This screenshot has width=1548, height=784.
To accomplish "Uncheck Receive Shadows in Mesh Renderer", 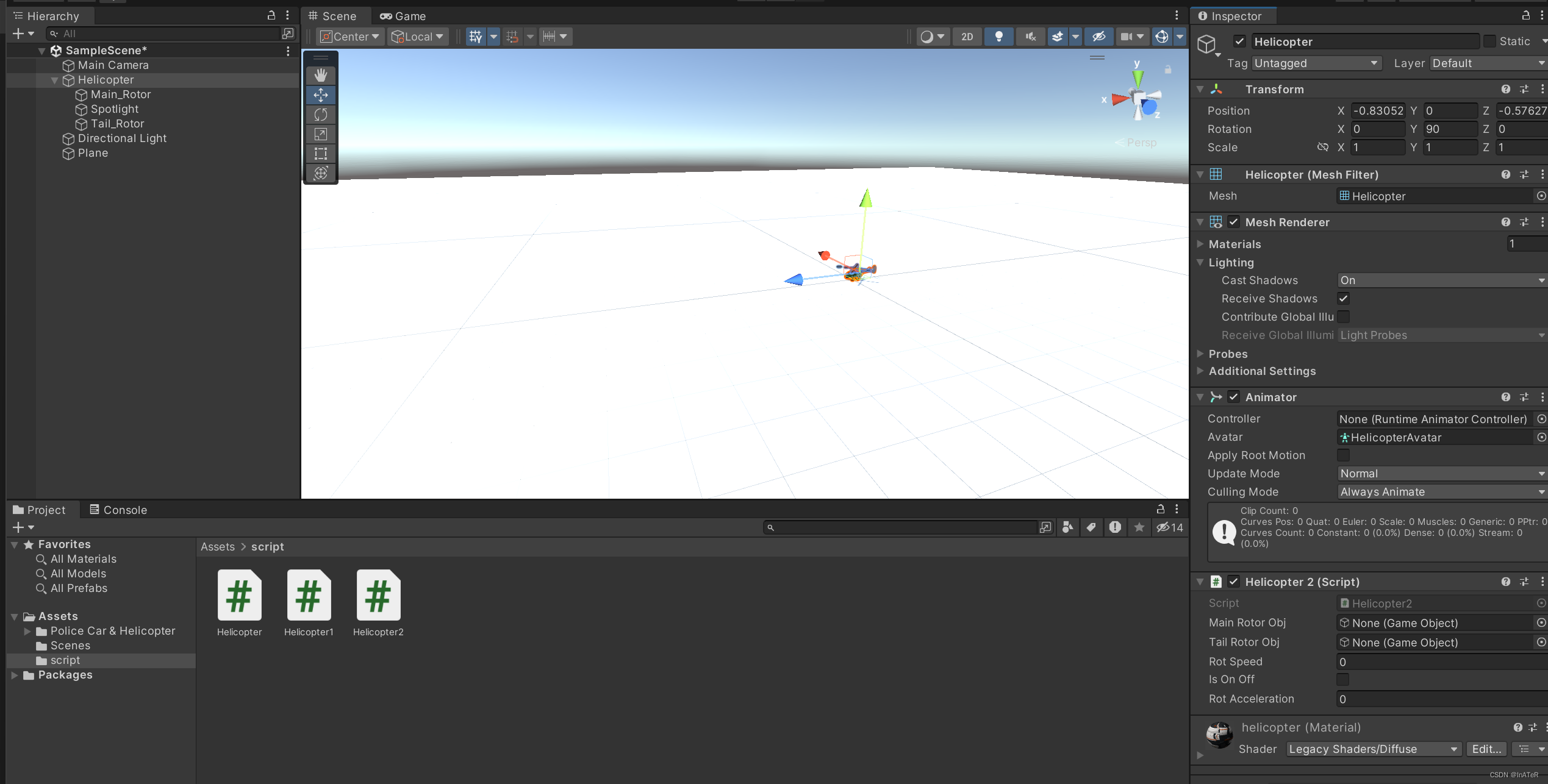I will pyautogui.click(x=1344, y=298).
